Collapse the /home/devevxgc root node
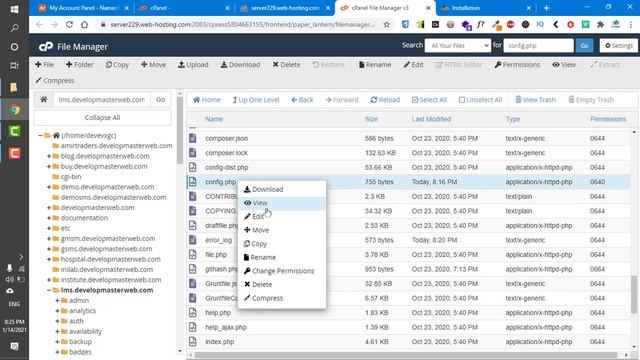The image size is (640, 360). (x=40, y=136)
